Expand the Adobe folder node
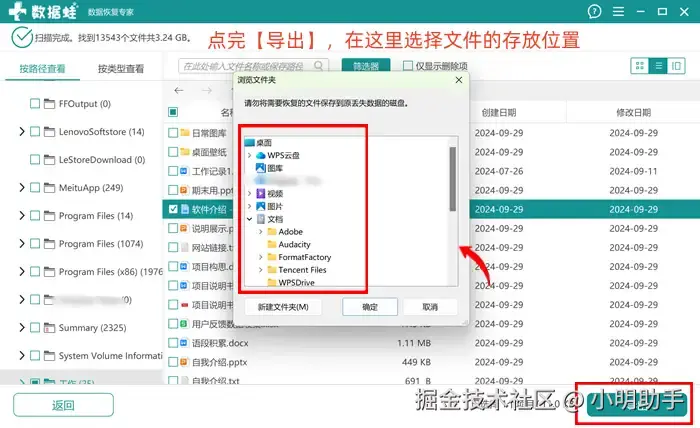 click(x=261, y=232)
